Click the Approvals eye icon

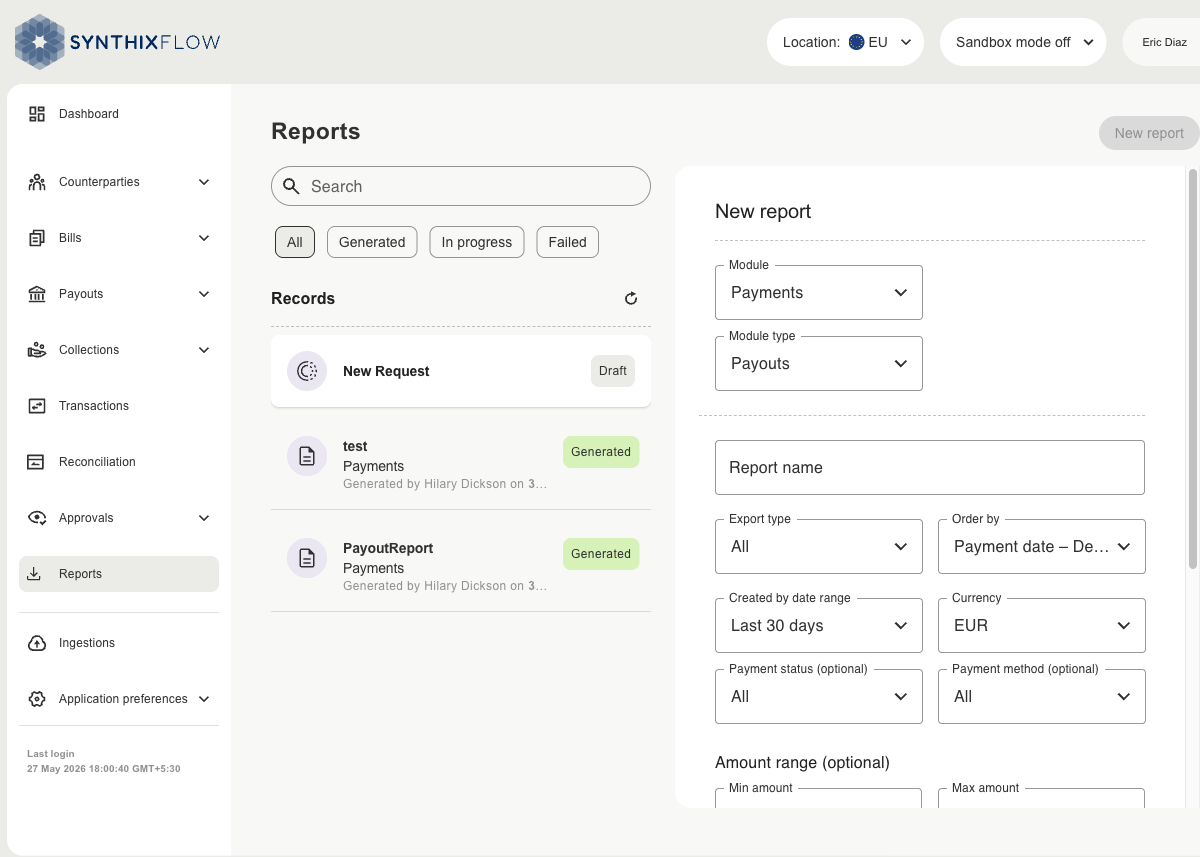[x=37, y=518]
